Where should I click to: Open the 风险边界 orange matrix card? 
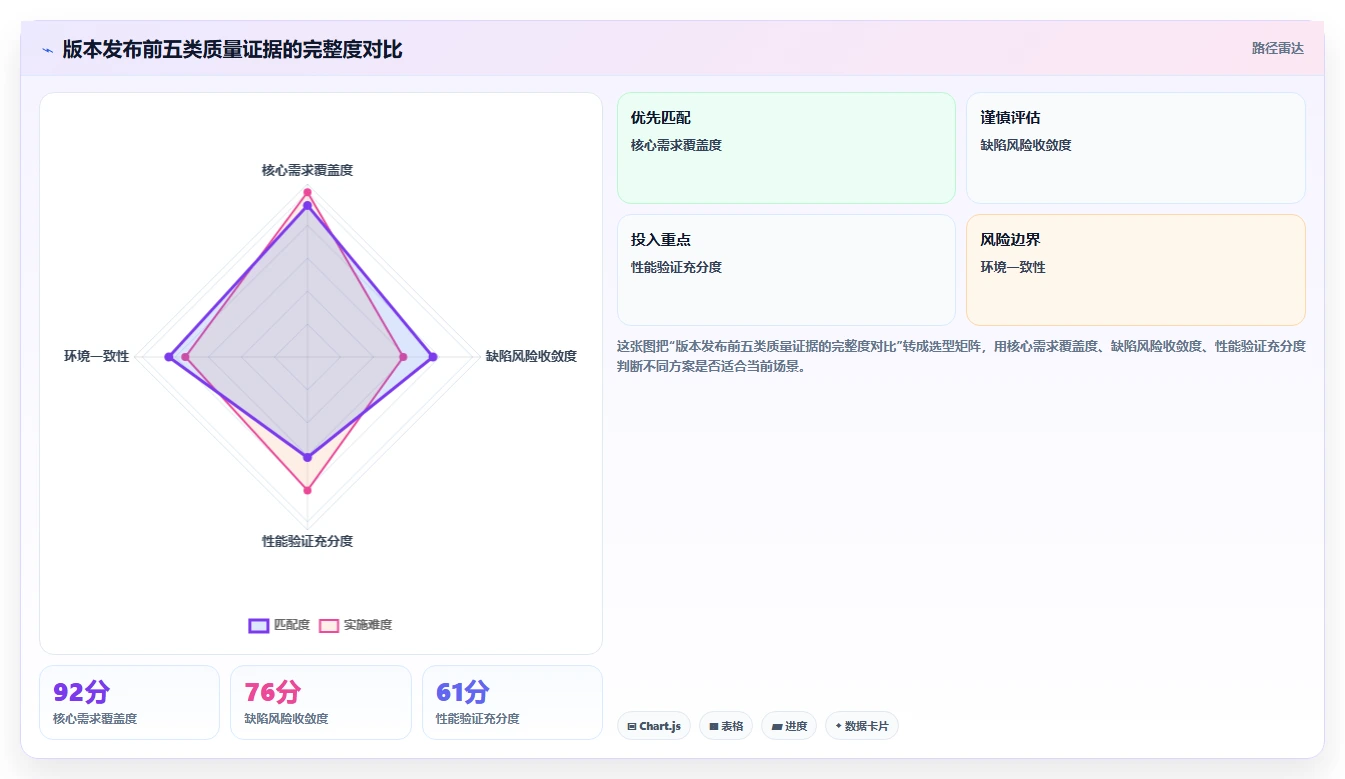coord(1136,270)
